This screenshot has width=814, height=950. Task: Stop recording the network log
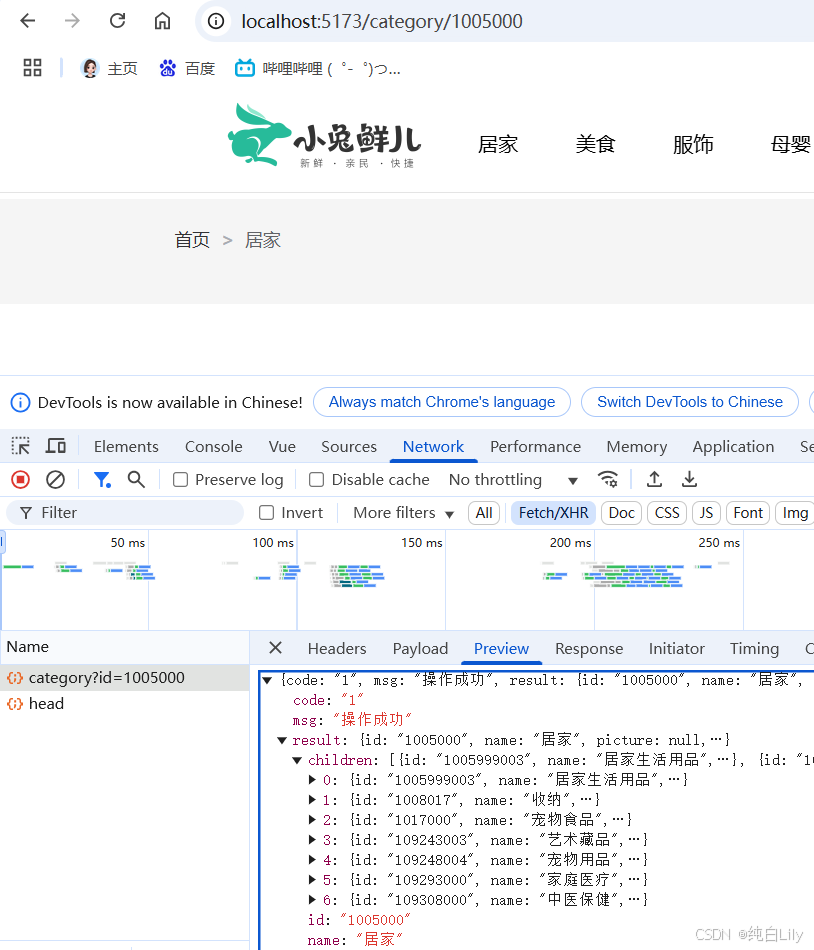point(19,479)
